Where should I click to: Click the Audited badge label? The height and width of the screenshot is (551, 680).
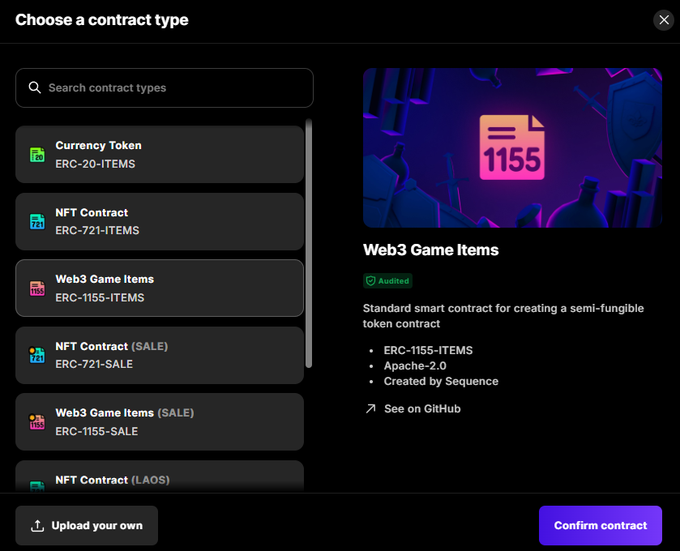pos(388,281)
